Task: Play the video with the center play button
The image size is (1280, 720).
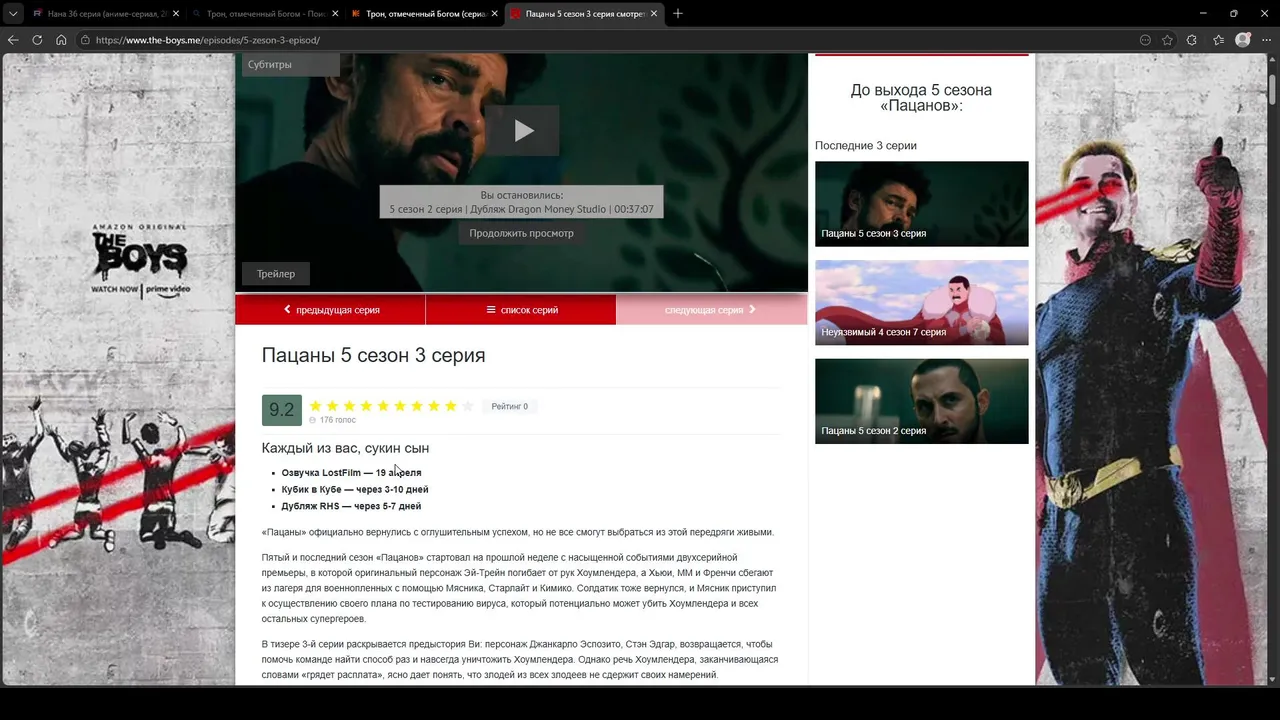Action: (x=522, y=131)
